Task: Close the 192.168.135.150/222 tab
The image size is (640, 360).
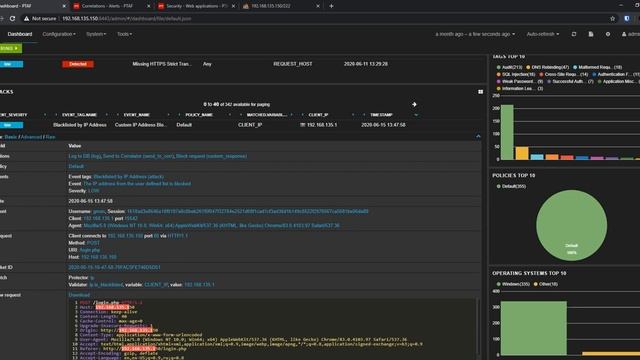Action: click(x=318, y=6)
